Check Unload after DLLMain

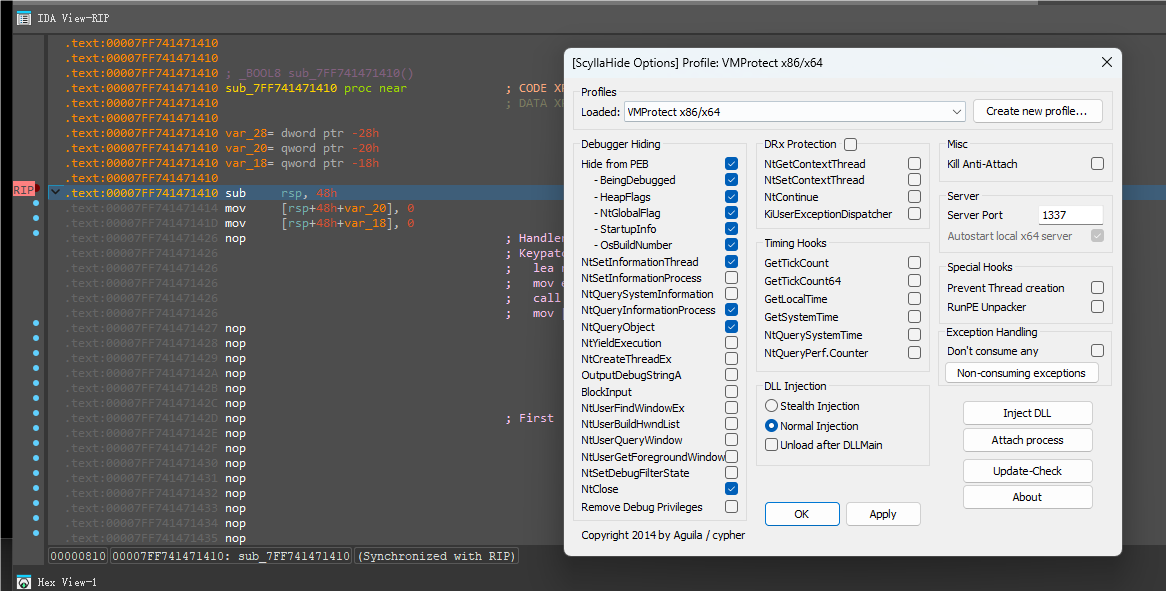click(x=771, y=445)
